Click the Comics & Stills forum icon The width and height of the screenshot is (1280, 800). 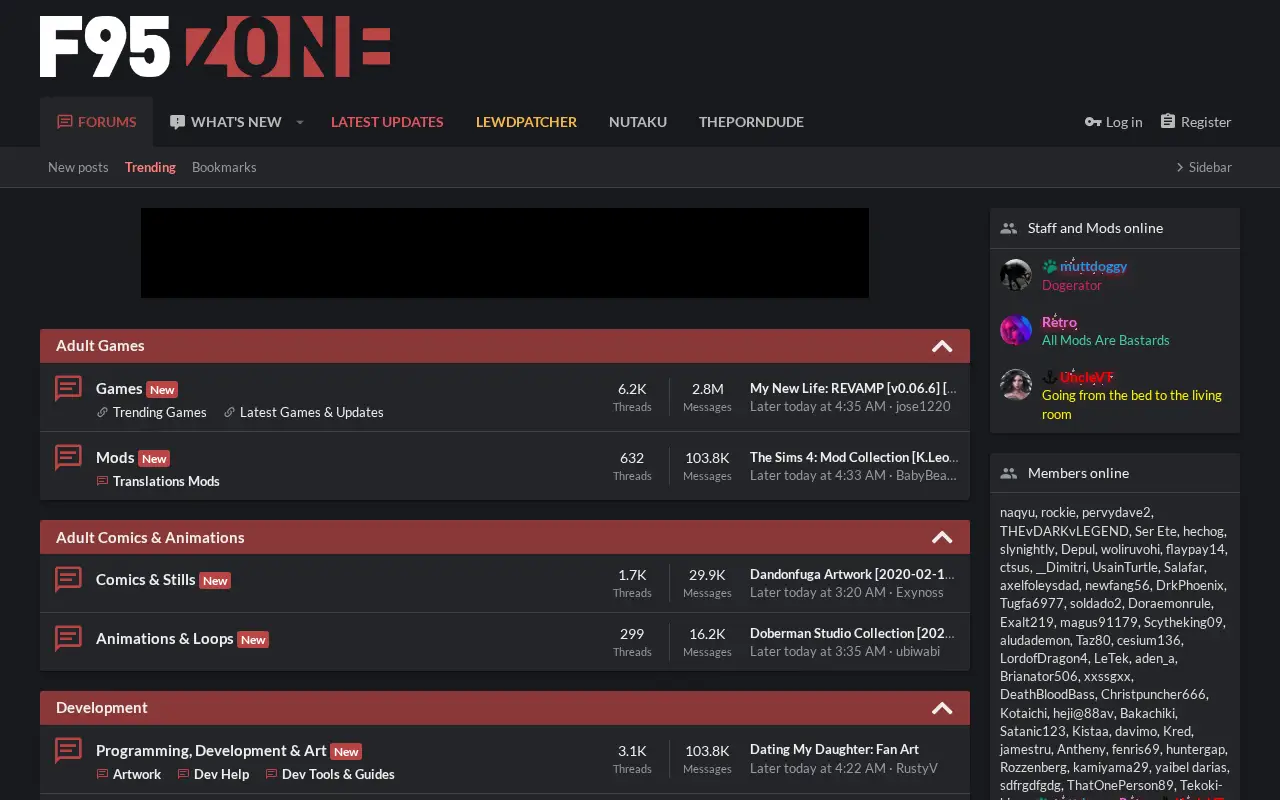pyautogui.click(x=68, y=579)
